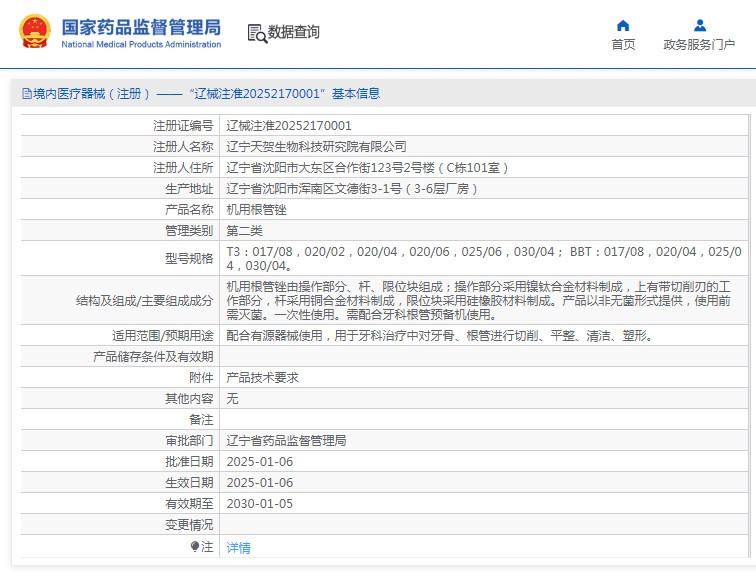This screenshot has width=756, height=573.
Task: Click 国家药品监督管理局 site title
Action: tap(141, 27)
